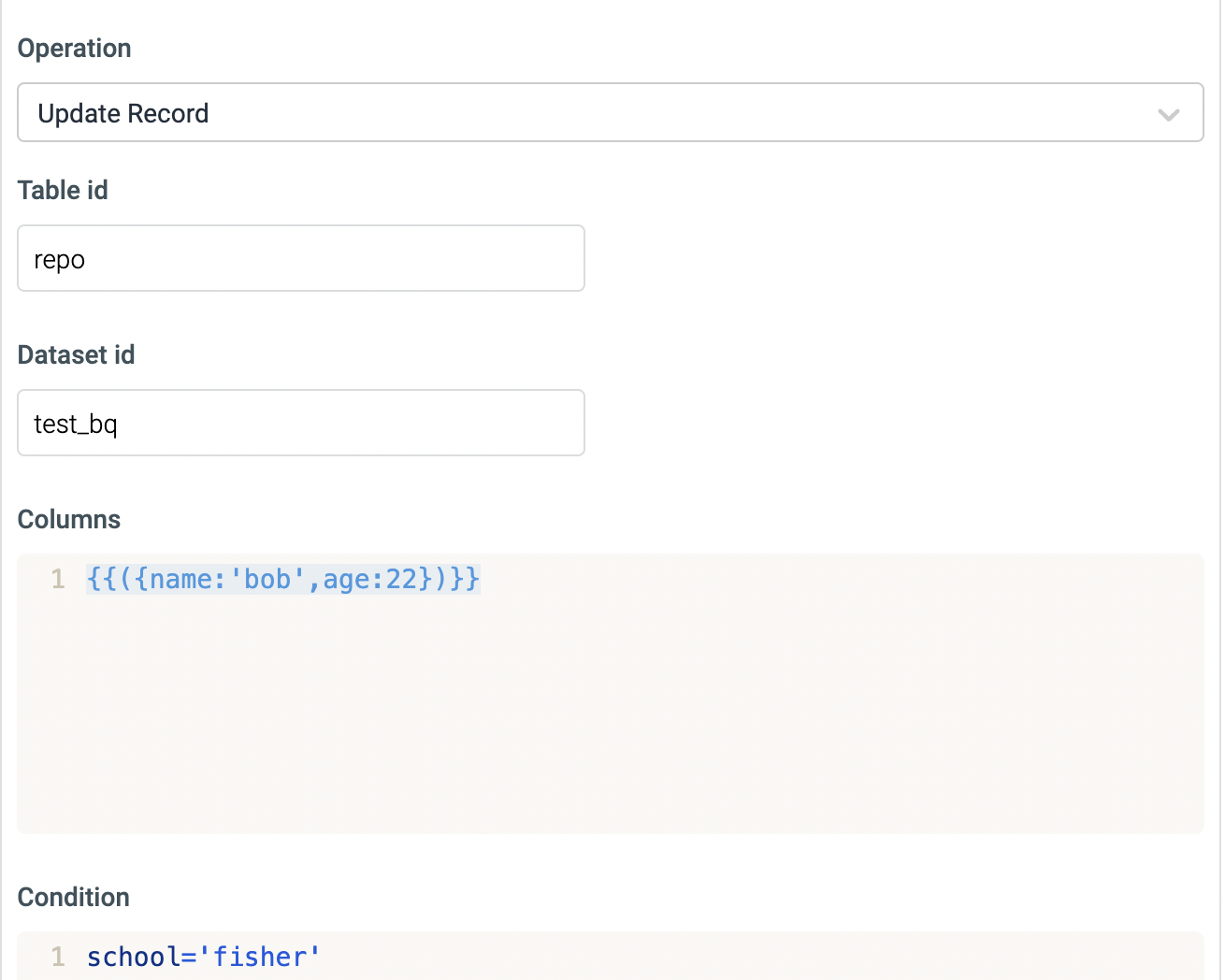
Task: Focus the Dataset id field with 'test_bq'
Action: coord(300,424)
